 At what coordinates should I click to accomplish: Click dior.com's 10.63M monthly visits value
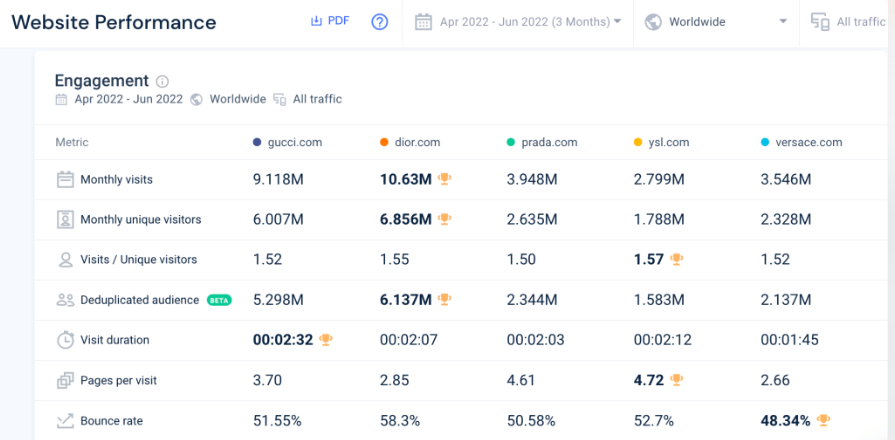(406, 180)
